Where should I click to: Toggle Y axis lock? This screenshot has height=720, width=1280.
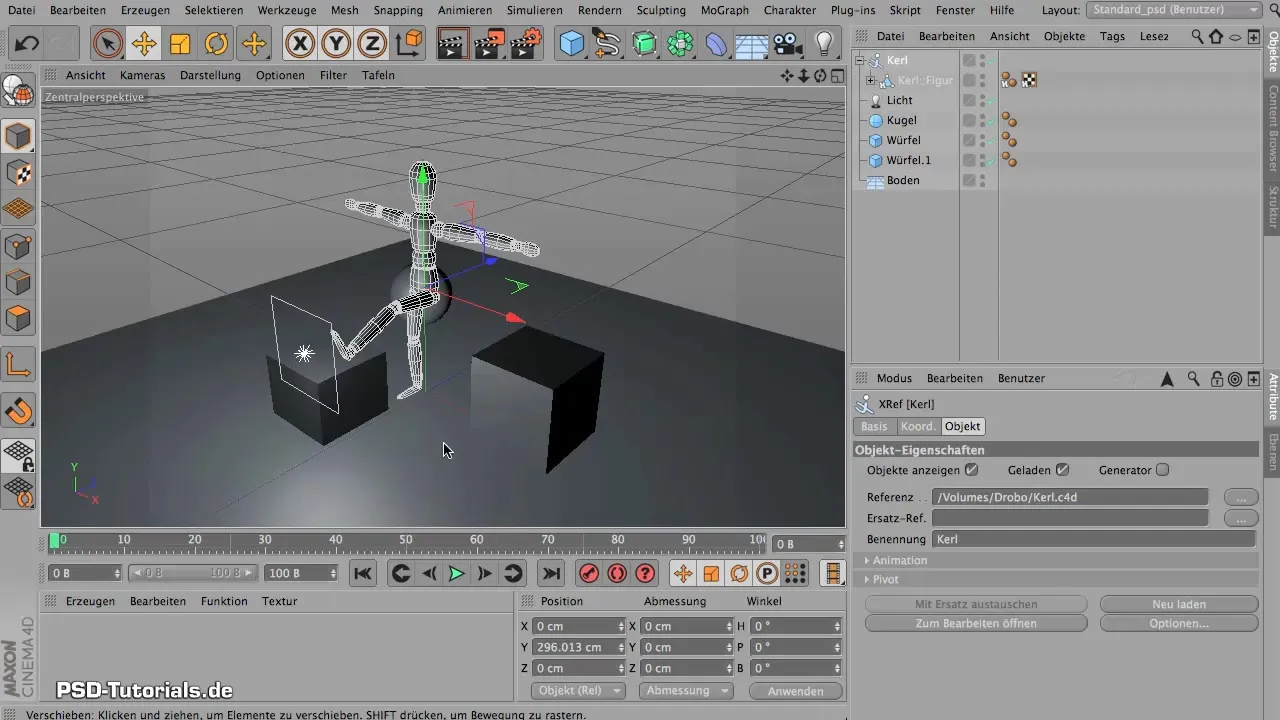pos(336,44)
